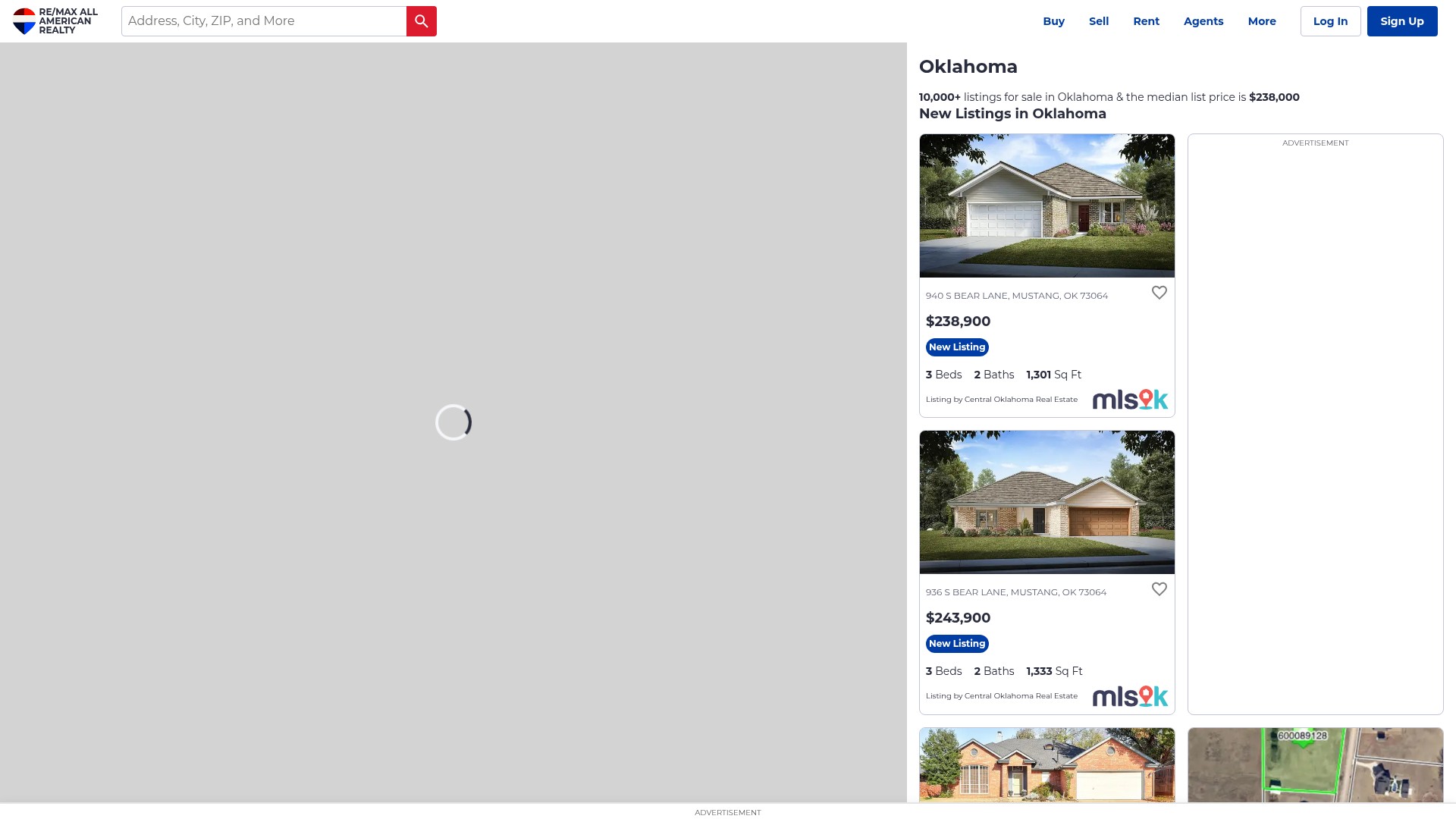Open the Sell menu
Image resolution: width=1456 pixels, height=819 pixels.
1099,21
